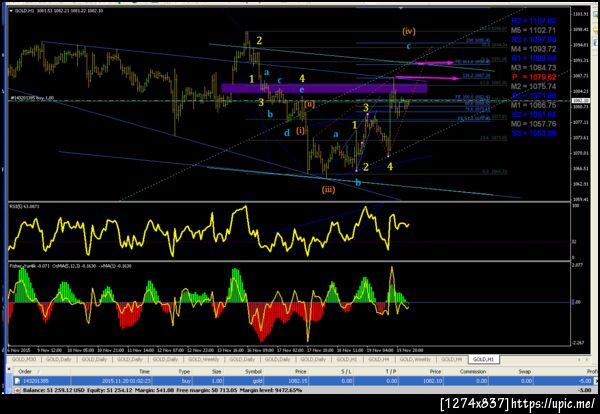Click the Fisher_Yur4ik indicator label

coord(71,266)
